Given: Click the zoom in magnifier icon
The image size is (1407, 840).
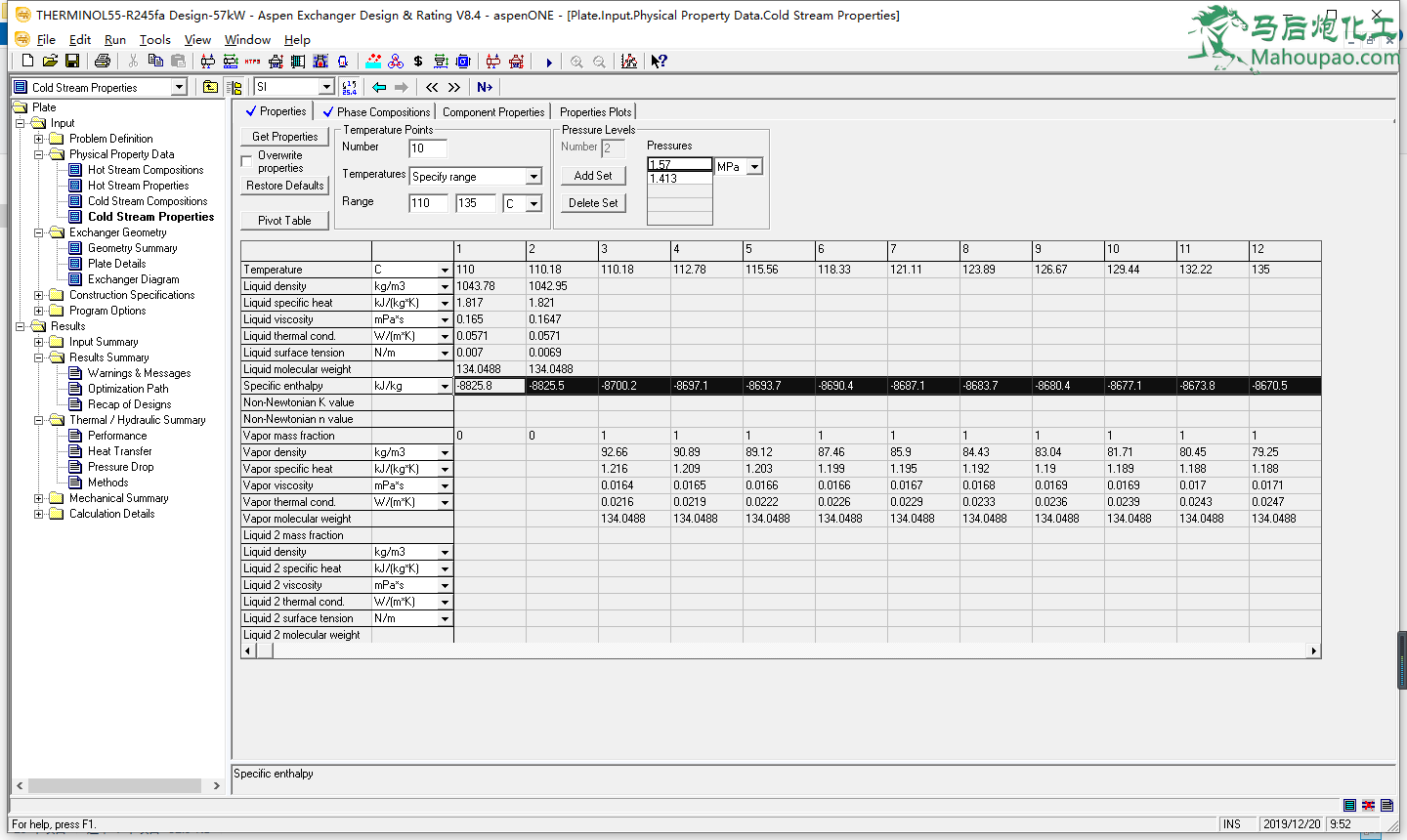Looking at the screenshot, I should click(576, 63).
